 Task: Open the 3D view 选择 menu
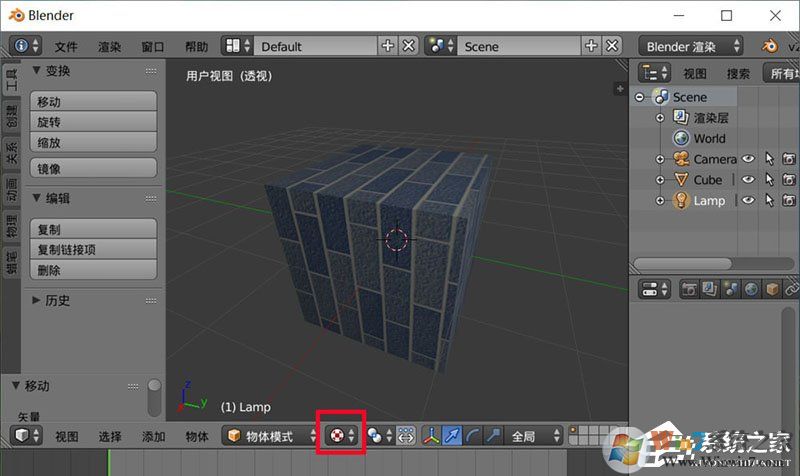coord(110,437)
